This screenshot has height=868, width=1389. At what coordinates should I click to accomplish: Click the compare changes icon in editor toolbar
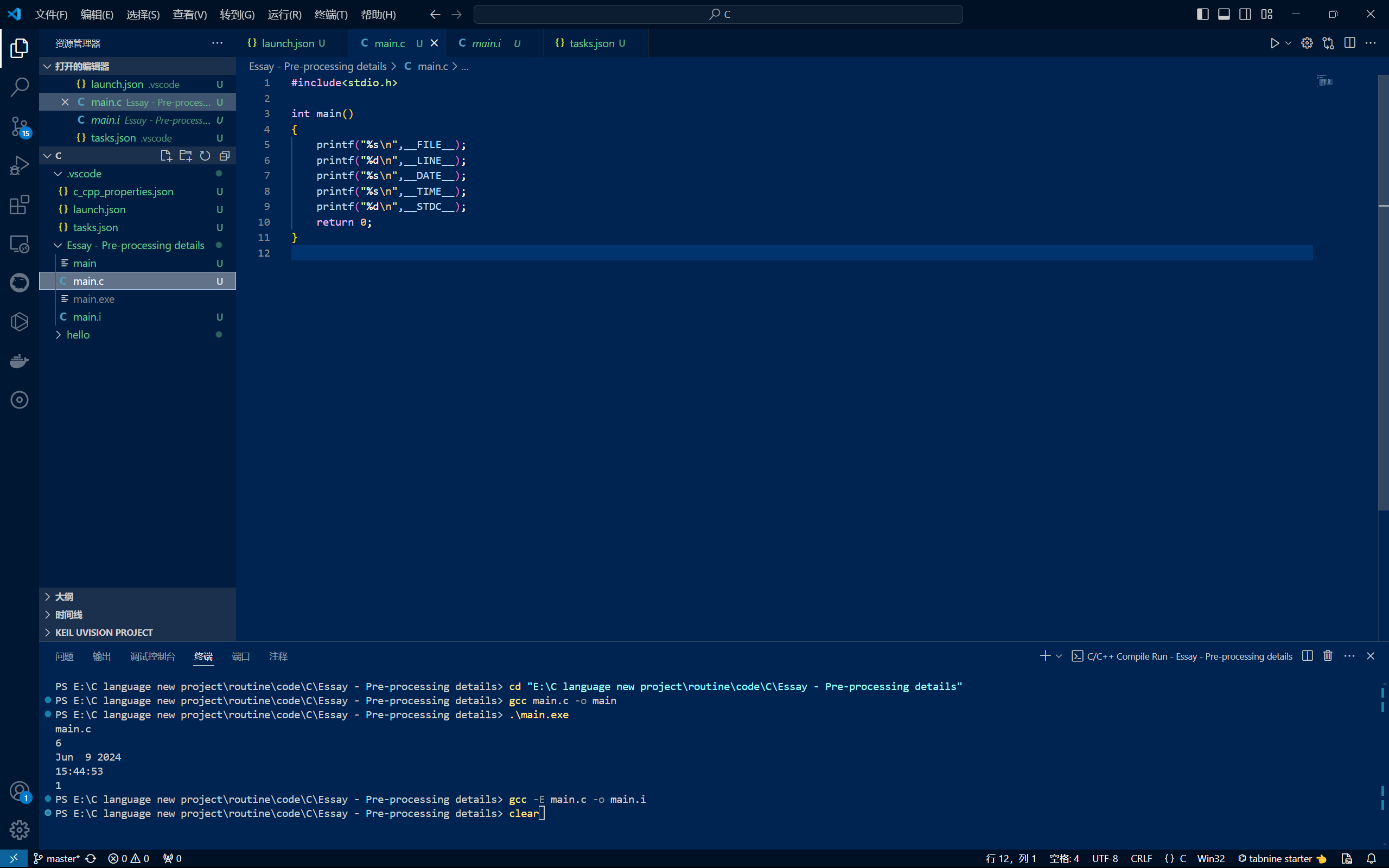point(1328,43)
